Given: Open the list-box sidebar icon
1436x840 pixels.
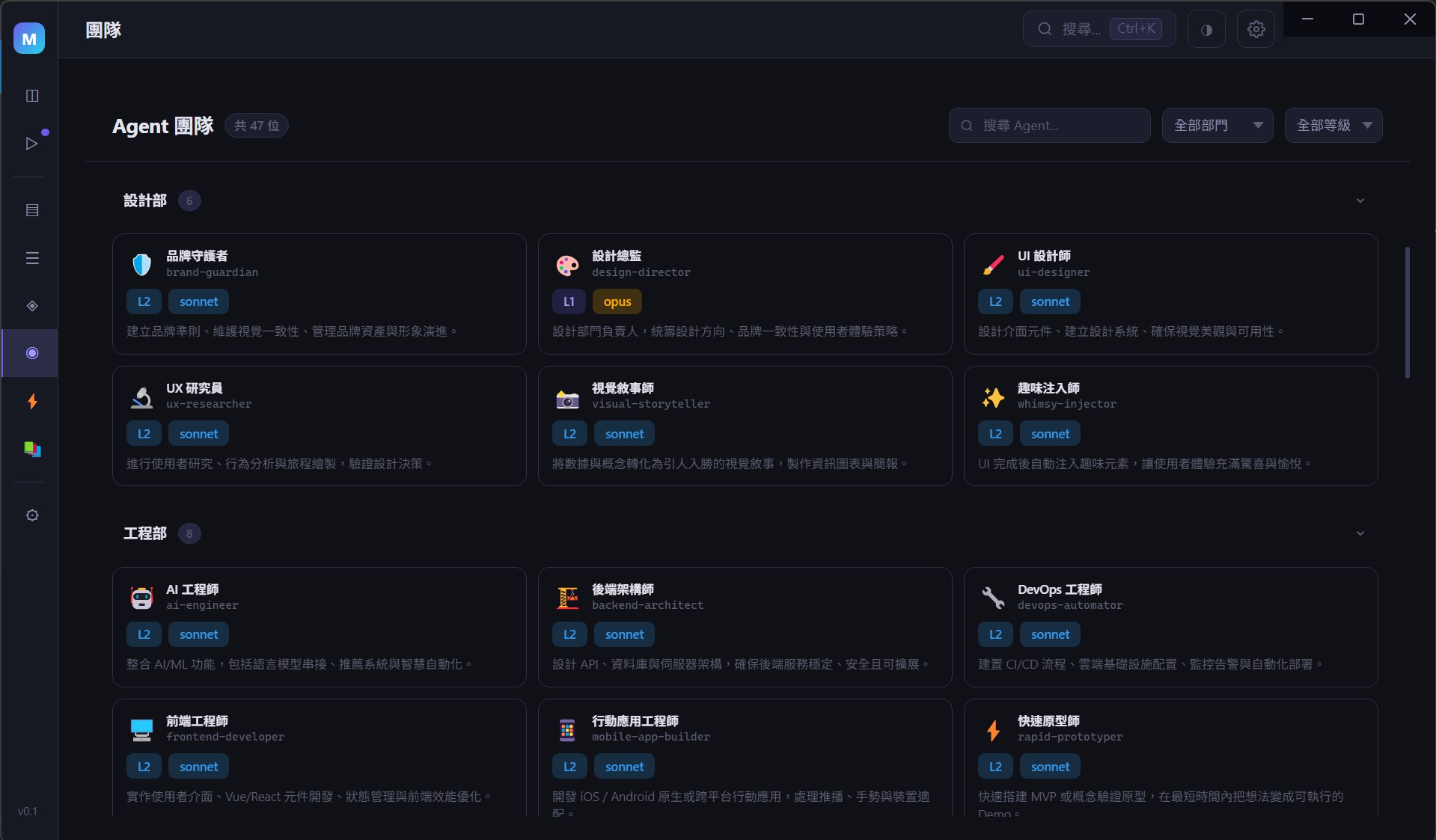Looking at the screenshot, I should [x=32, y=210].
